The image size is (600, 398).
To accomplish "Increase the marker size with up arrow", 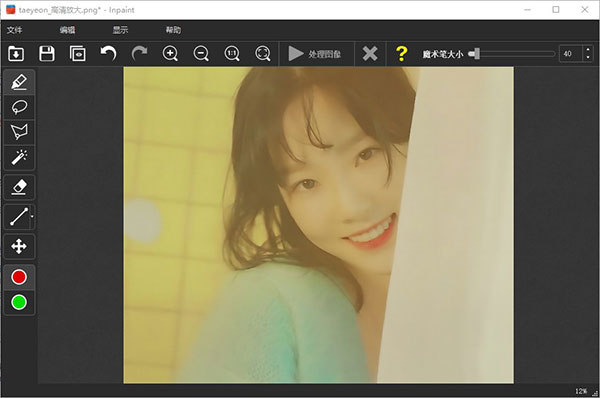I will click(x=588, y=49).
